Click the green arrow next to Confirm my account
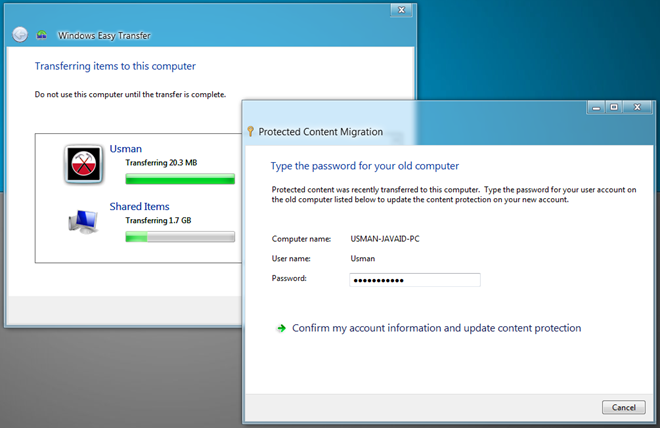 (x=281, y=328)
